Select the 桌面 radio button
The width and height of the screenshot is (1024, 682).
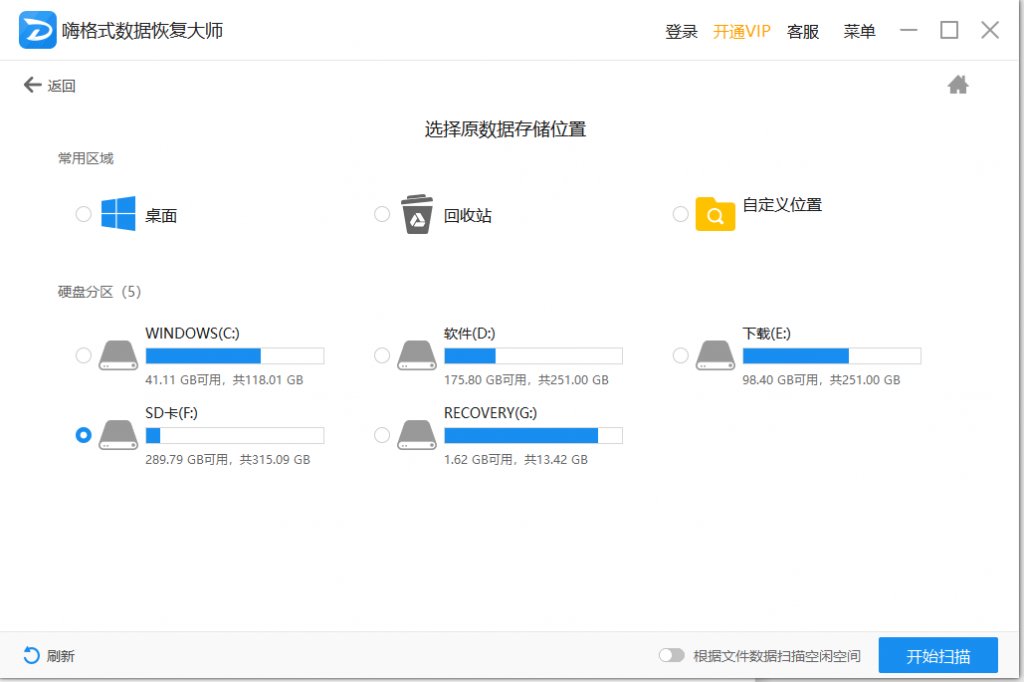[83, 213]
